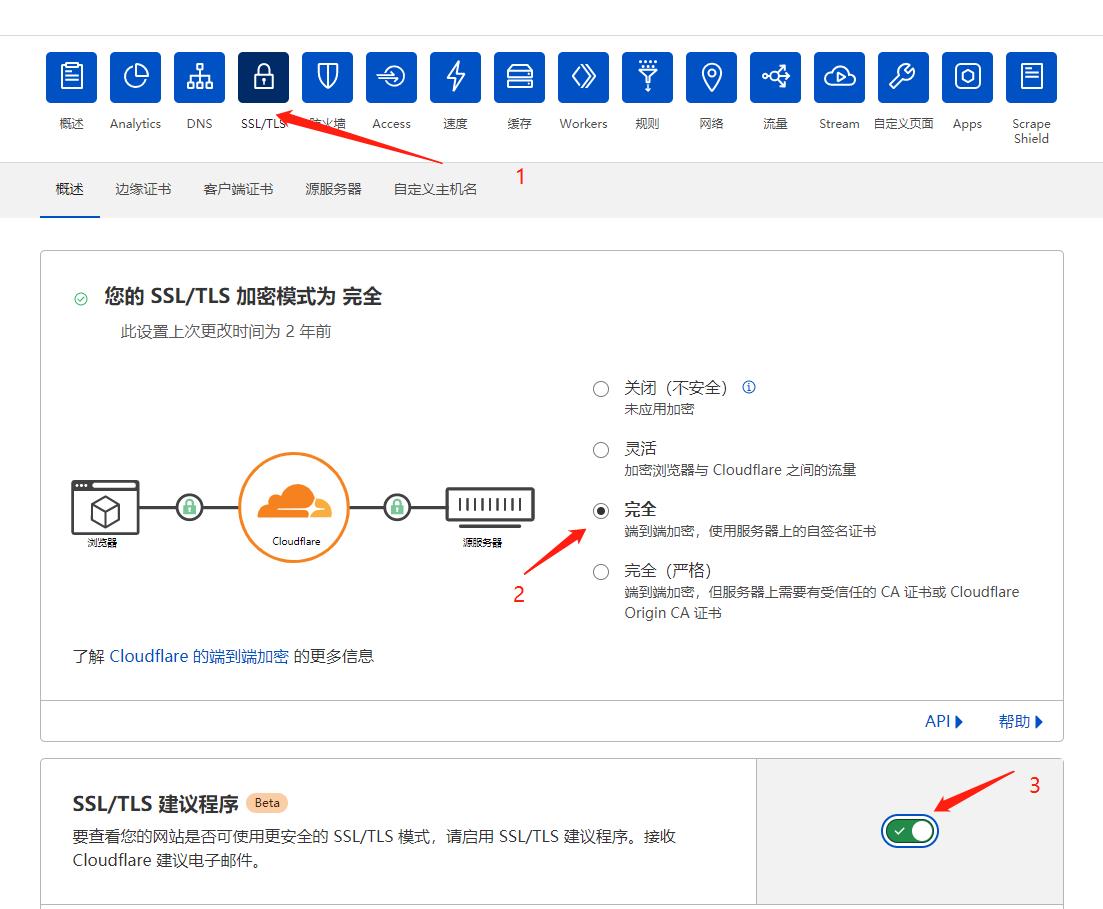Open the 防火墙 shield icon

(327, 77)
